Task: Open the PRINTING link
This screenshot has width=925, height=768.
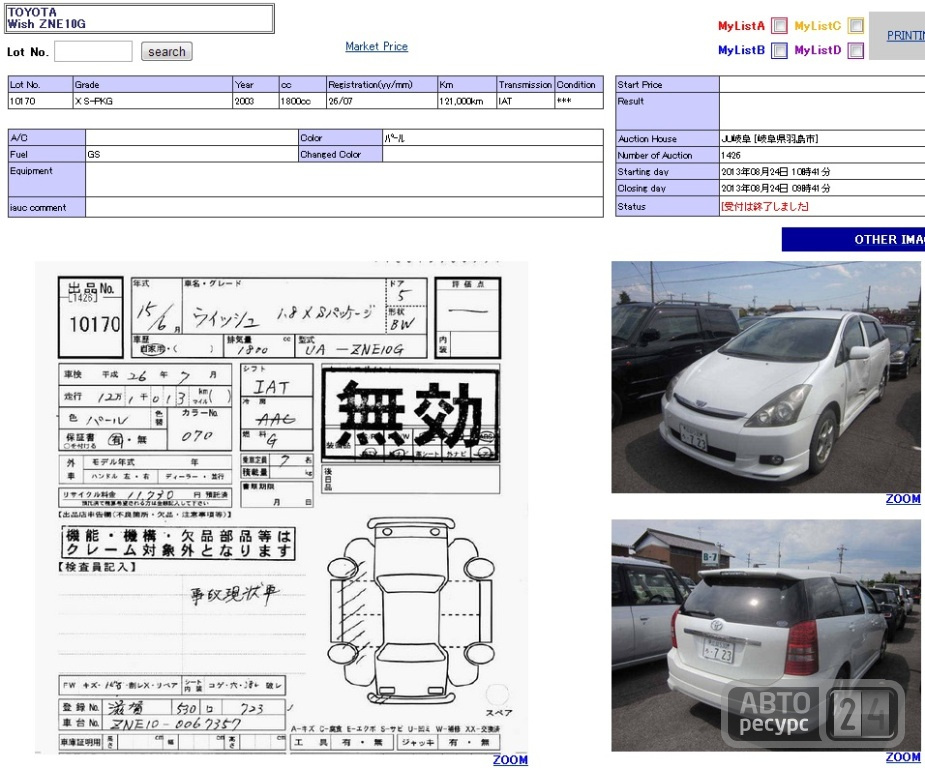Action: click(906, 35)
